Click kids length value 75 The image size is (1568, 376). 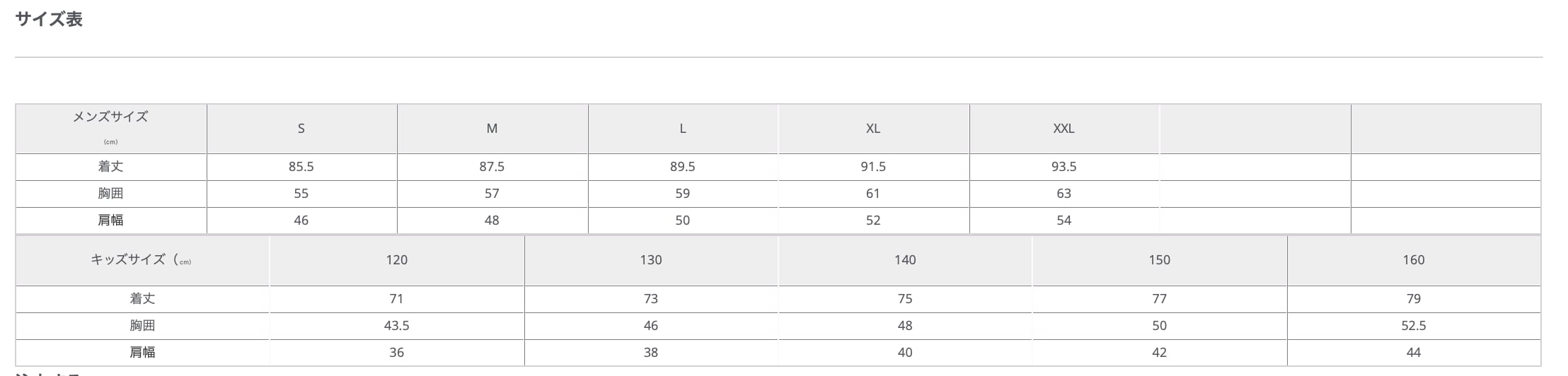coord(905,299)
